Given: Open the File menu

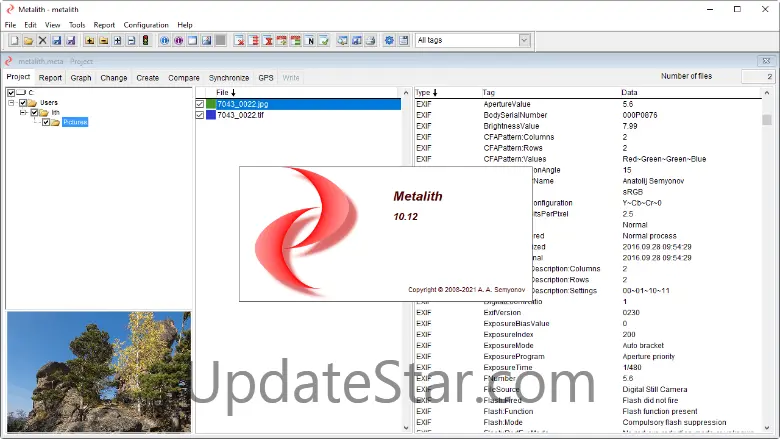Looking at the screenshot, I should click(x=10, y=25).
